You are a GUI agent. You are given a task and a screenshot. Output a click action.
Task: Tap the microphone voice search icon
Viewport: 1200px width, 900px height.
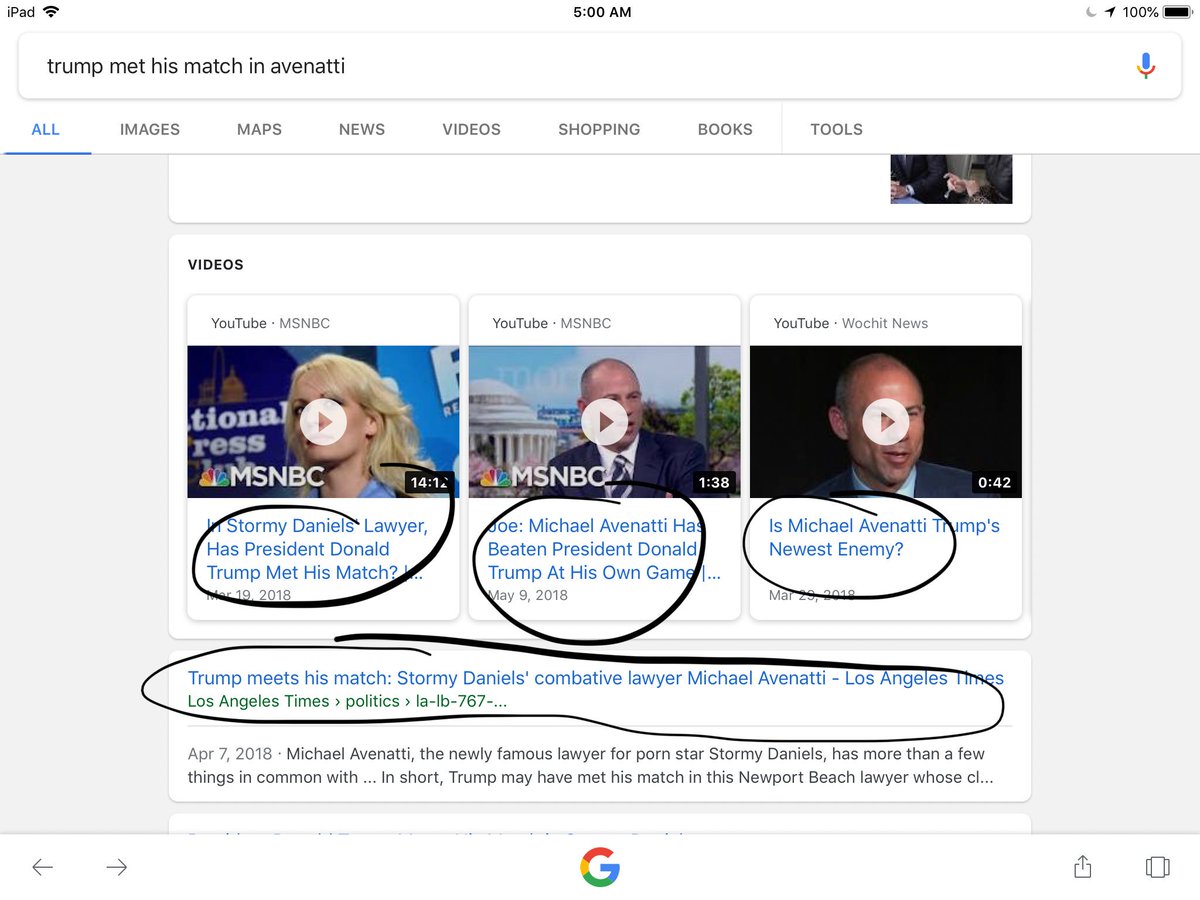tap(1146, 66)
